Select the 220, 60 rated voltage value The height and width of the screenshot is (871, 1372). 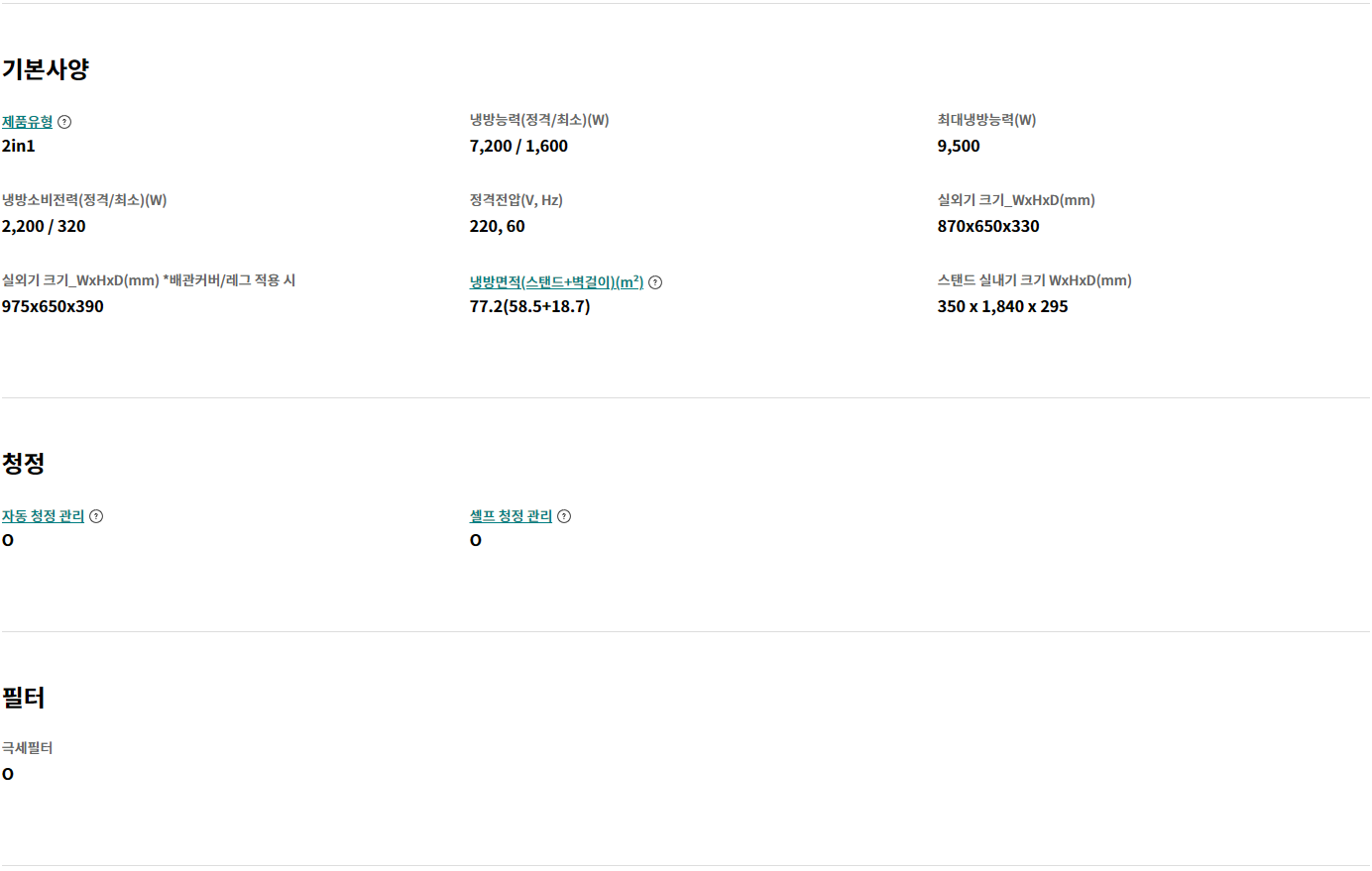498,226
